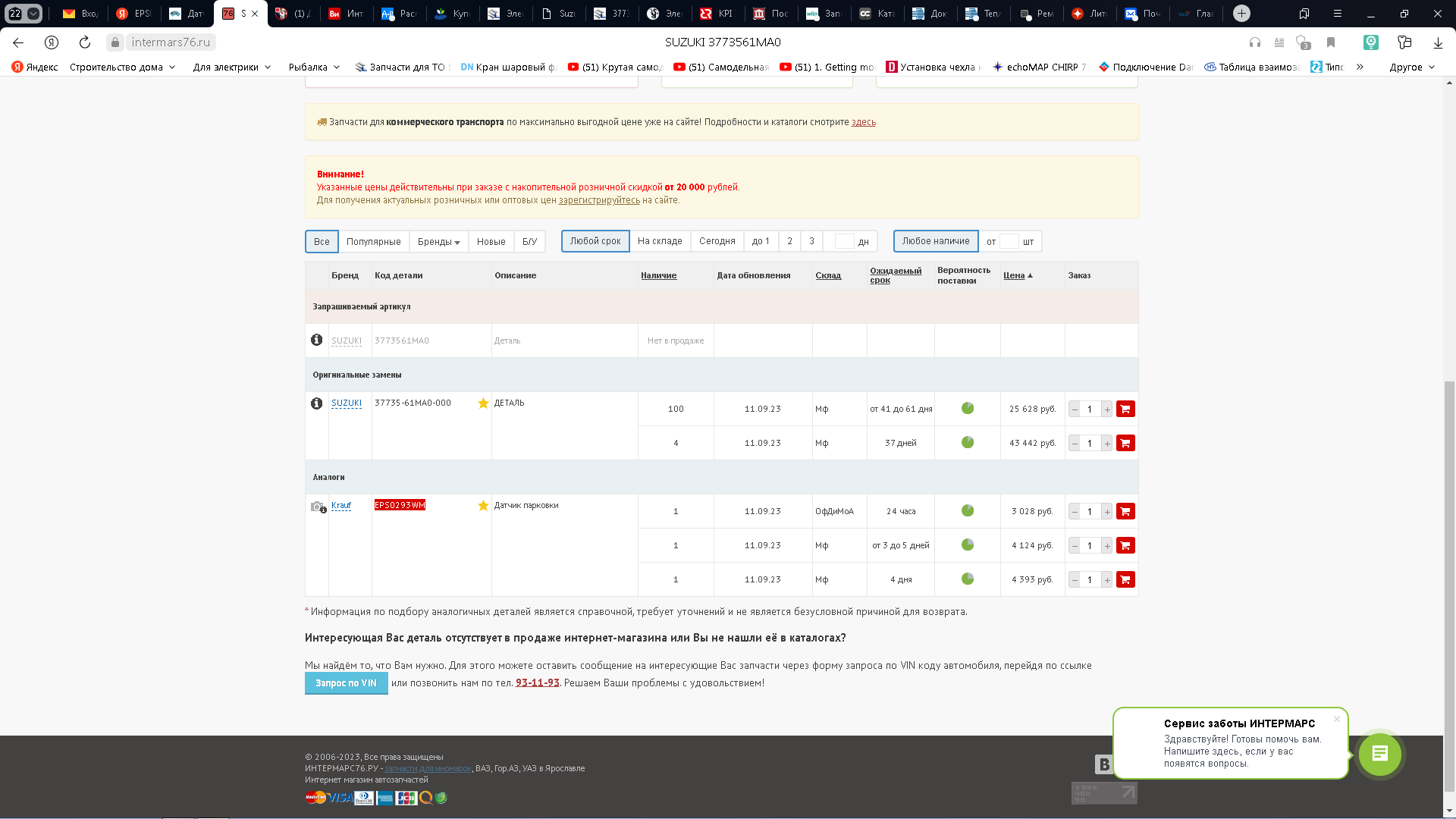The width and height of the screenshot is (1456, 819).
Task: Toggle the 'Популярные' filter
Action: click(373, 242)
